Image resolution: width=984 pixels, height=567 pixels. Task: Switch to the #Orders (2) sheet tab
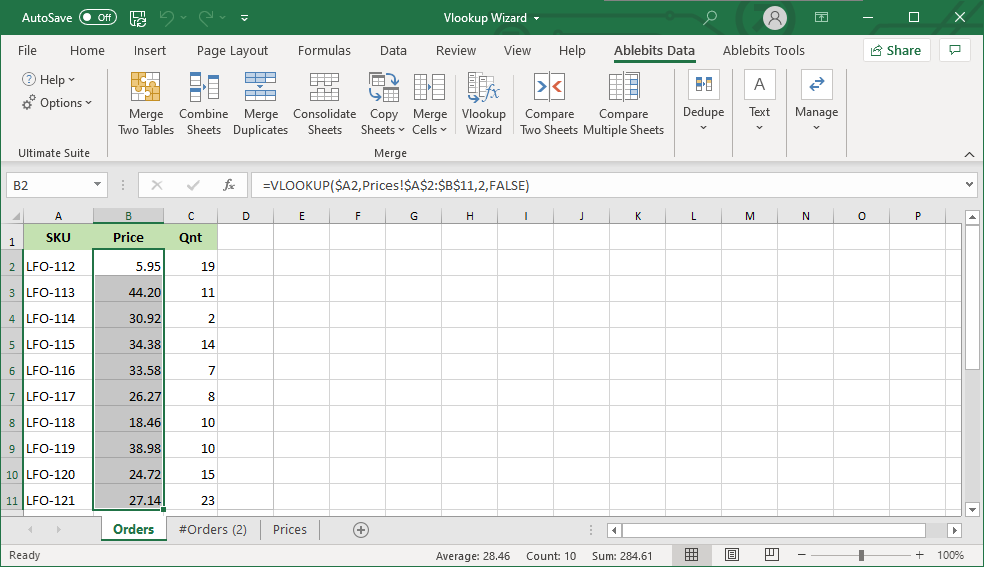[x=213, y=529]
